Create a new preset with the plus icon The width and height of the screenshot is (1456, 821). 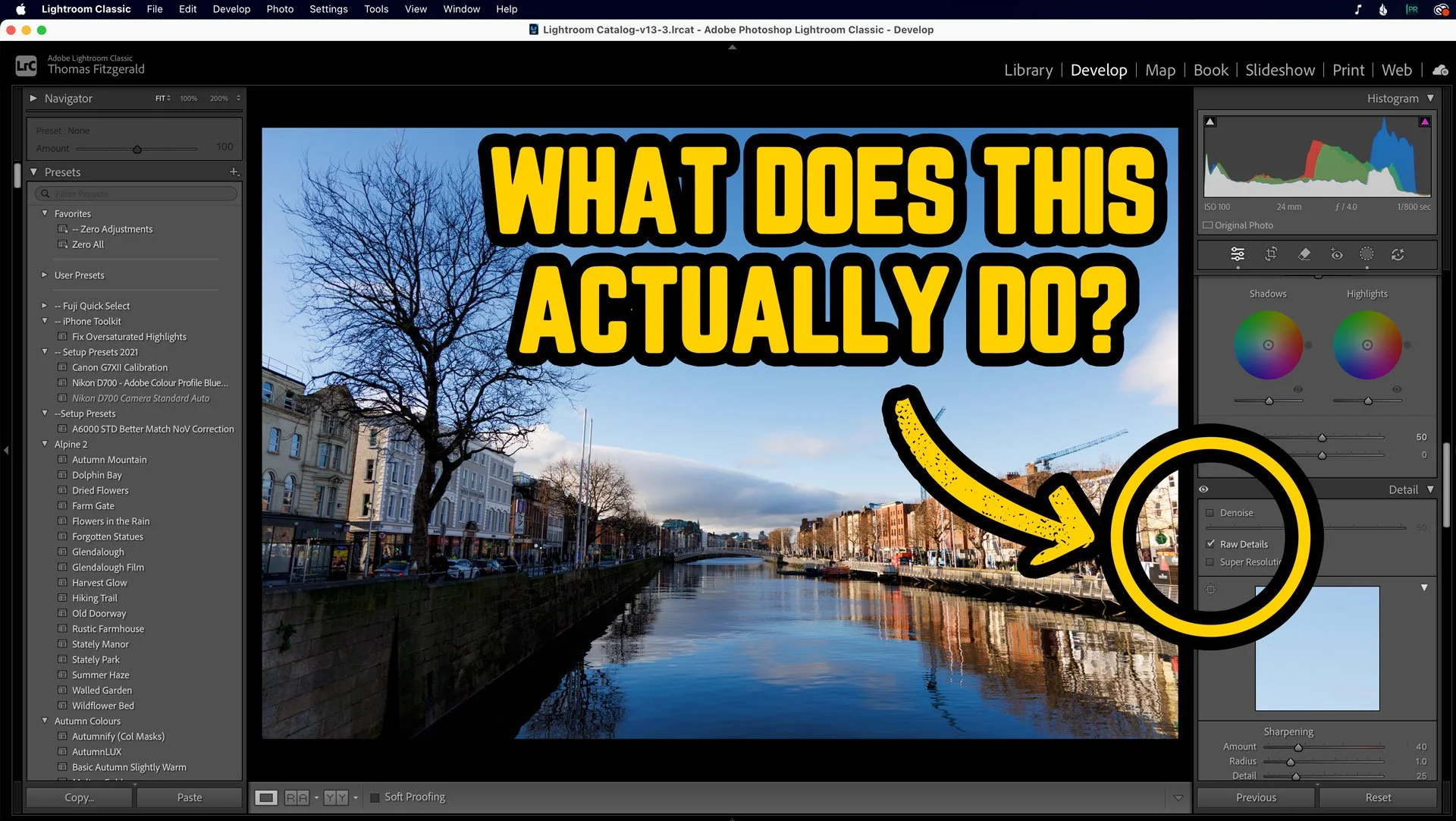(x=234, y=171)
